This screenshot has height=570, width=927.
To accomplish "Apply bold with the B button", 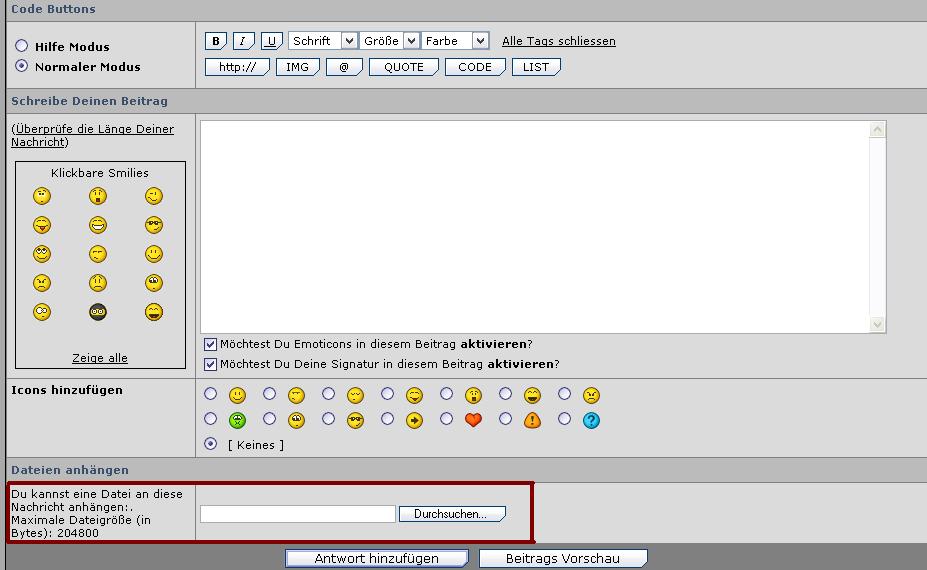I will pyautogui.click(x=216, y=41).
